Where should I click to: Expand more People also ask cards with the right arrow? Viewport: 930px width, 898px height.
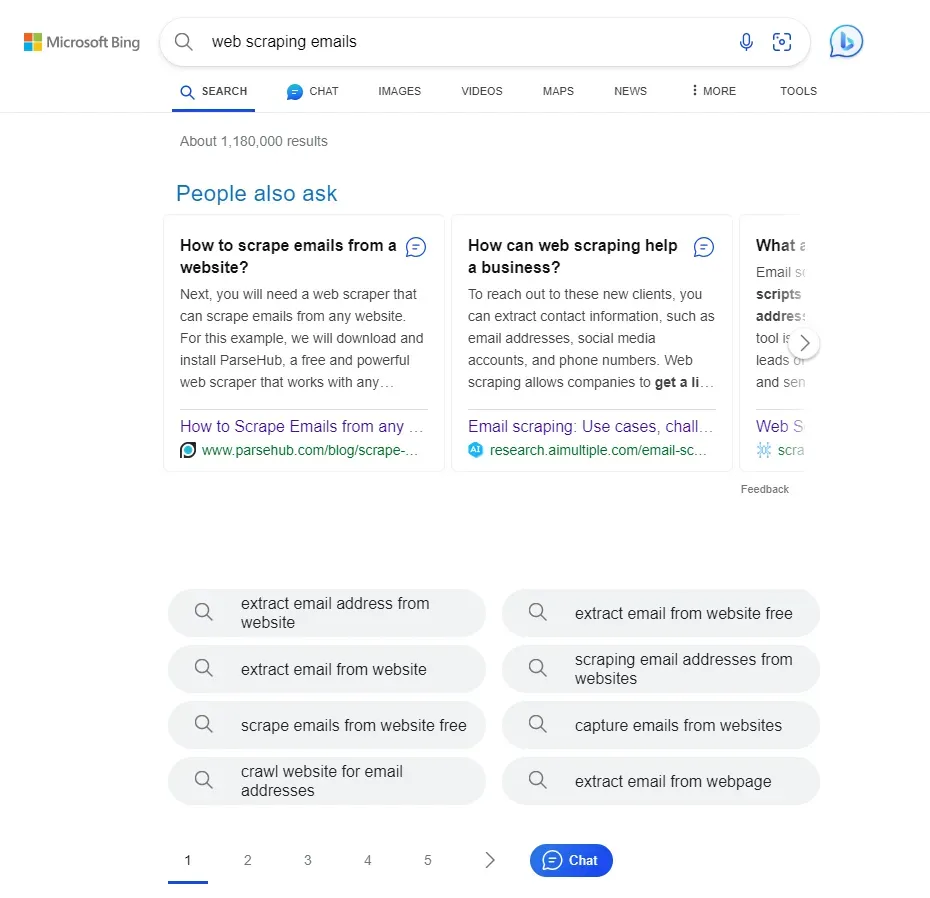point(804,342)
